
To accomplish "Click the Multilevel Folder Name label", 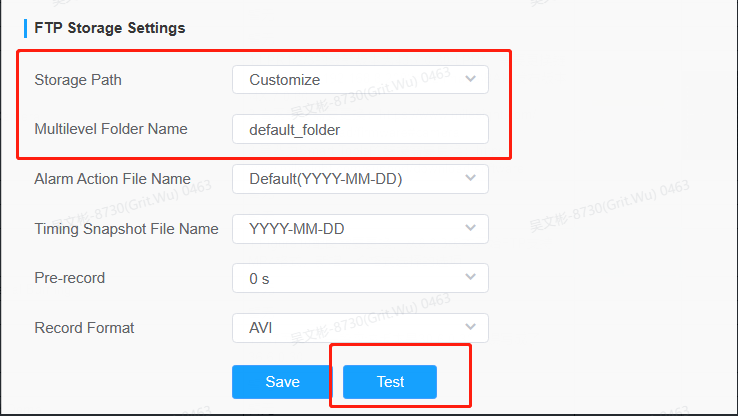I will point(111,129).
